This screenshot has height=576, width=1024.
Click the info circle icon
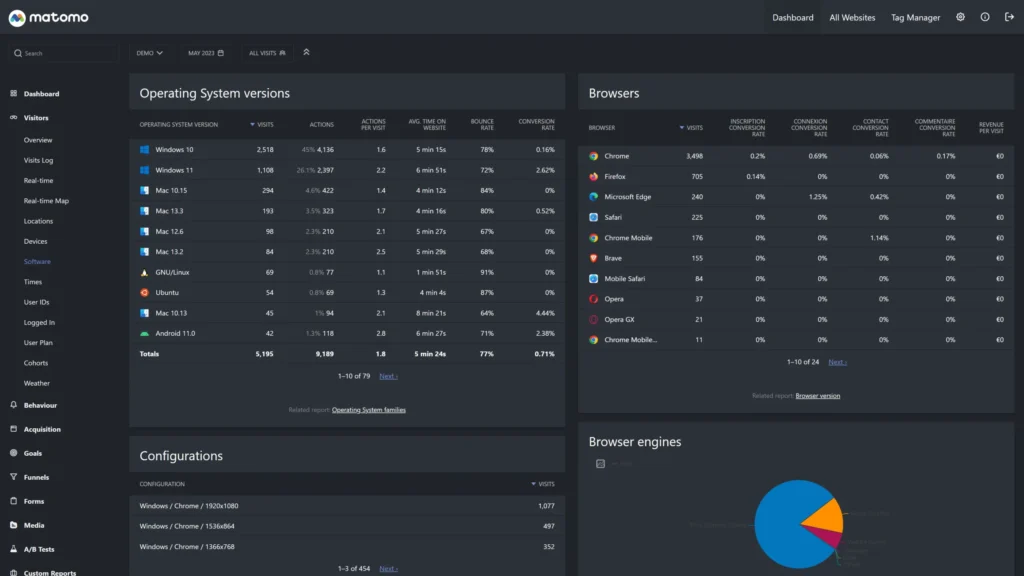(985, 17)
